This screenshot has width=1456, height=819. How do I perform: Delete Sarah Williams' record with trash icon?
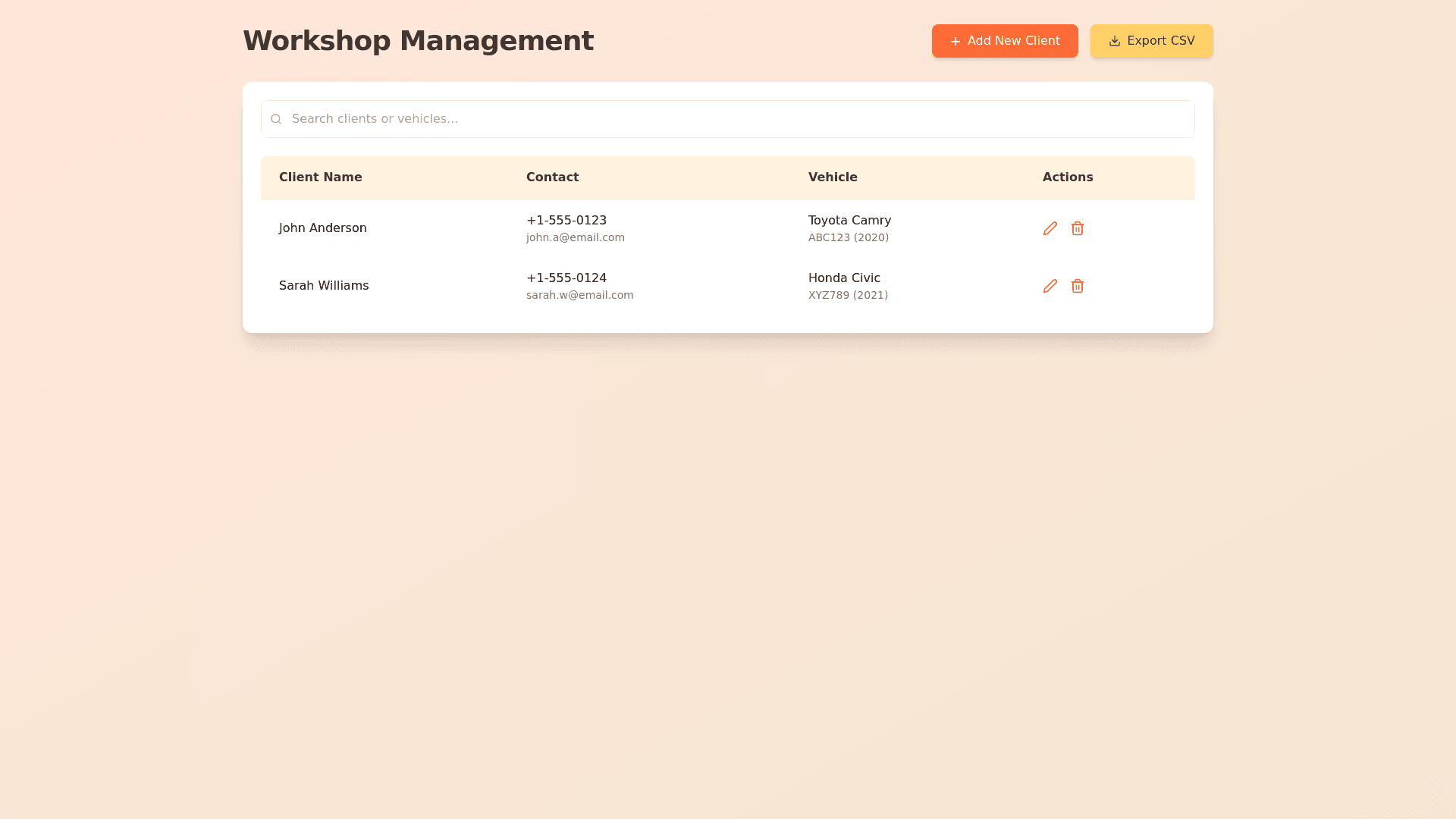[1077, 286]
